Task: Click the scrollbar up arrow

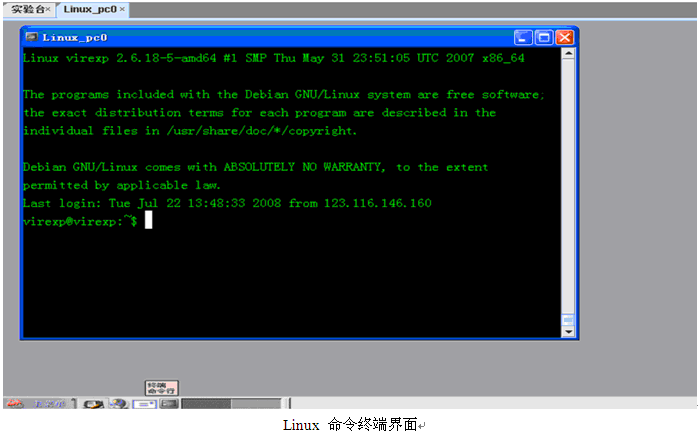Action: 568,53
